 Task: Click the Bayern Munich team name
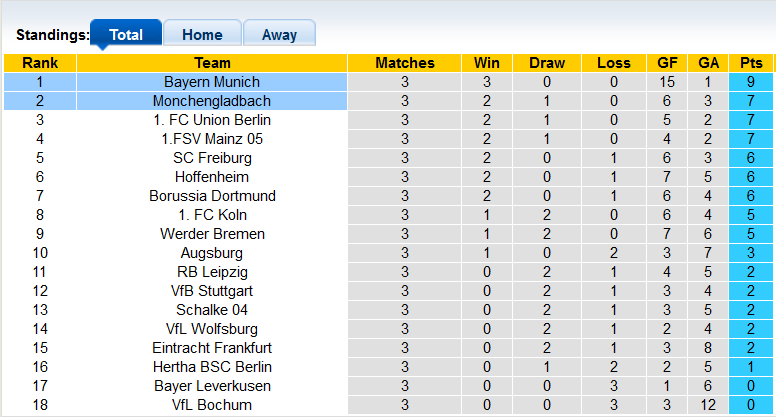tap(212, 82)
